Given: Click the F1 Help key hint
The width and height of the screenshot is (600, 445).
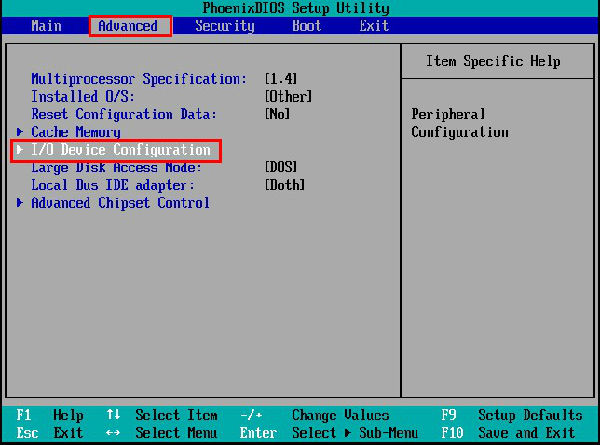Looking at the screenshot, I should click(x=50, y=415).
